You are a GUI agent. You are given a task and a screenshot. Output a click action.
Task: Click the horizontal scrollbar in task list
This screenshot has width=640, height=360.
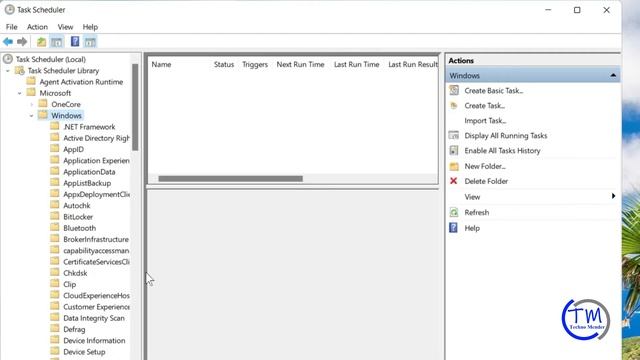(230, 179)
